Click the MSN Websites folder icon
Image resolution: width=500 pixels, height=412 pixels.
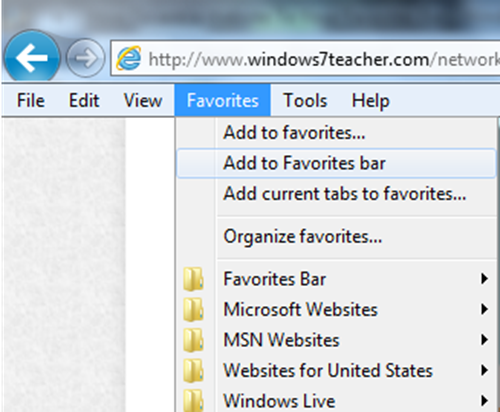click(193, 340)
